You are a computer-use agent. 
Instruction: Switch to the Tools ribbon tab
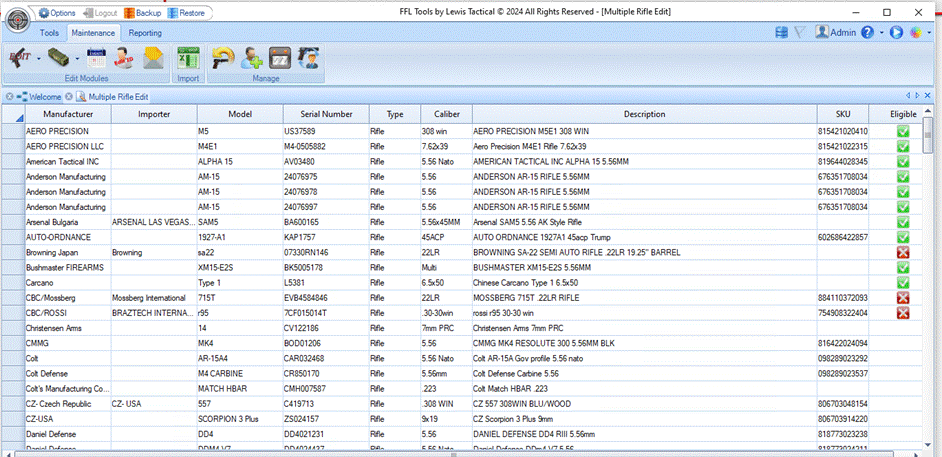49,33
